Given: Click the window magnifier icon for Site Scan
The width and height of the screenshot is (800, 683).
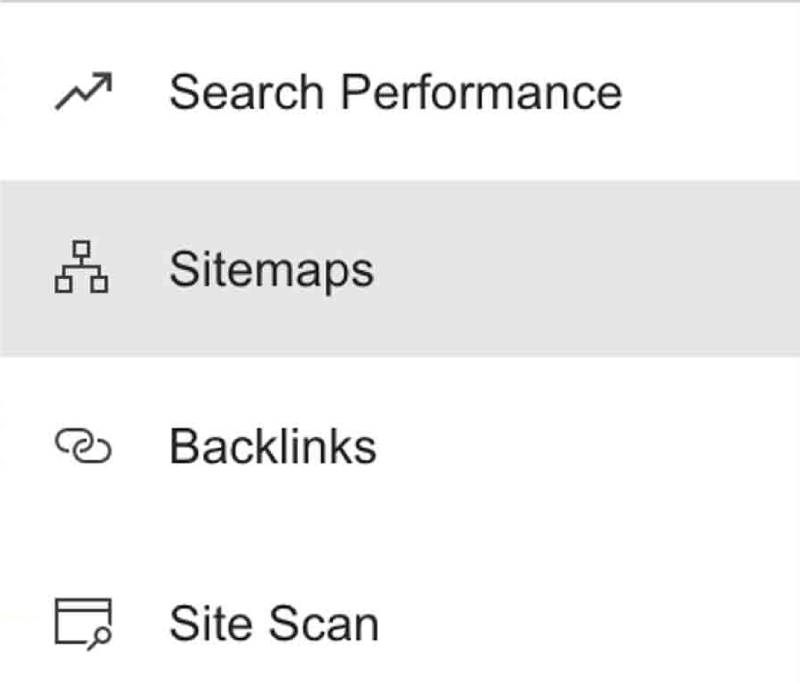Looking at the screenshot, I should 83,623.
